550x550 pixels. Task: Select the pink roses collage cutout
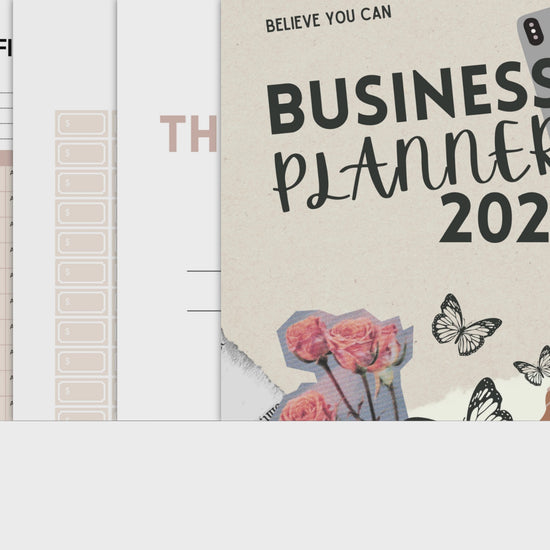click(x=344, y=365)
